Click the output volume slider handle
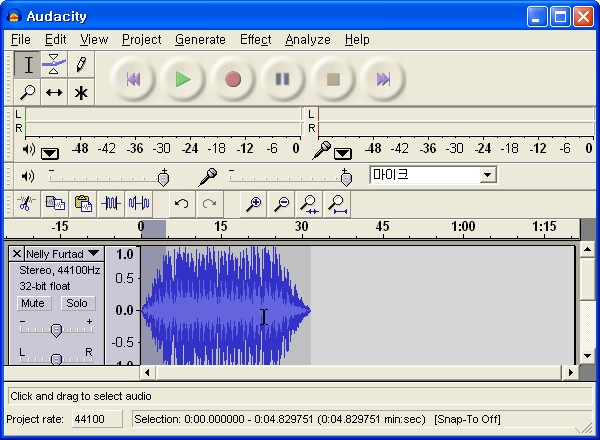 (163, 179)
